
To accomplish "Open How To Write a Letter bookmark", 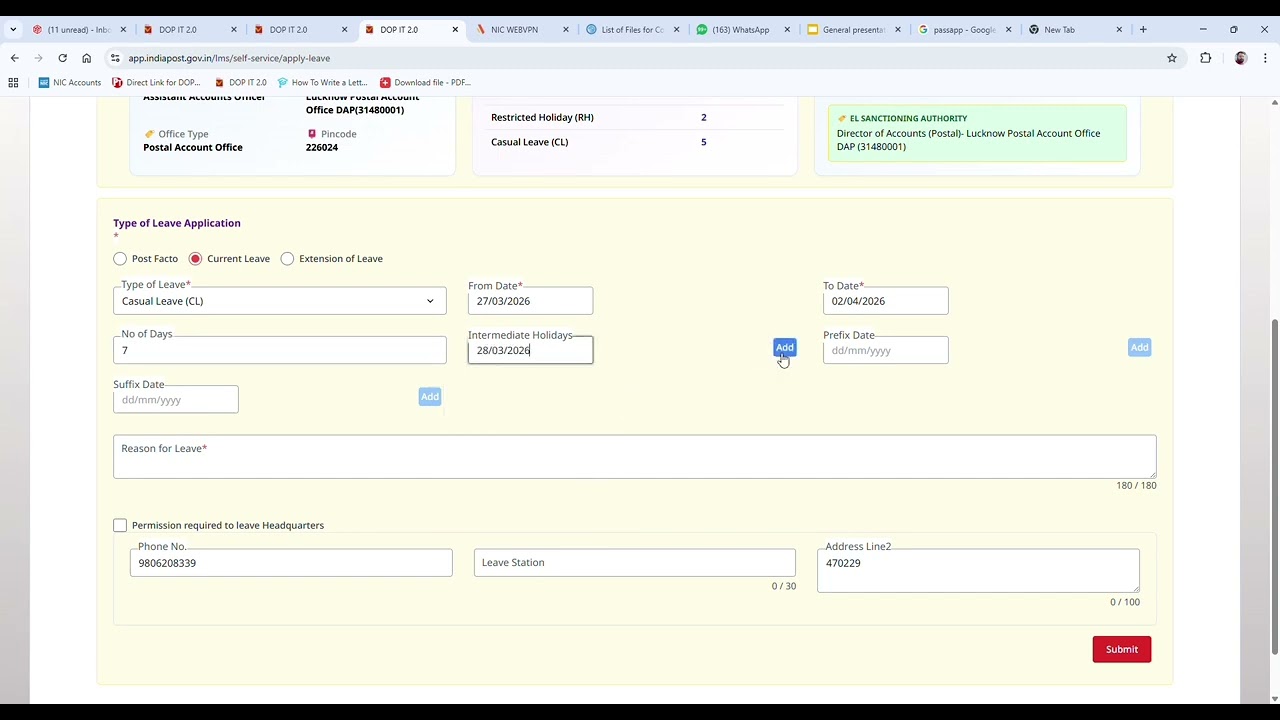I will pos(322,82).
